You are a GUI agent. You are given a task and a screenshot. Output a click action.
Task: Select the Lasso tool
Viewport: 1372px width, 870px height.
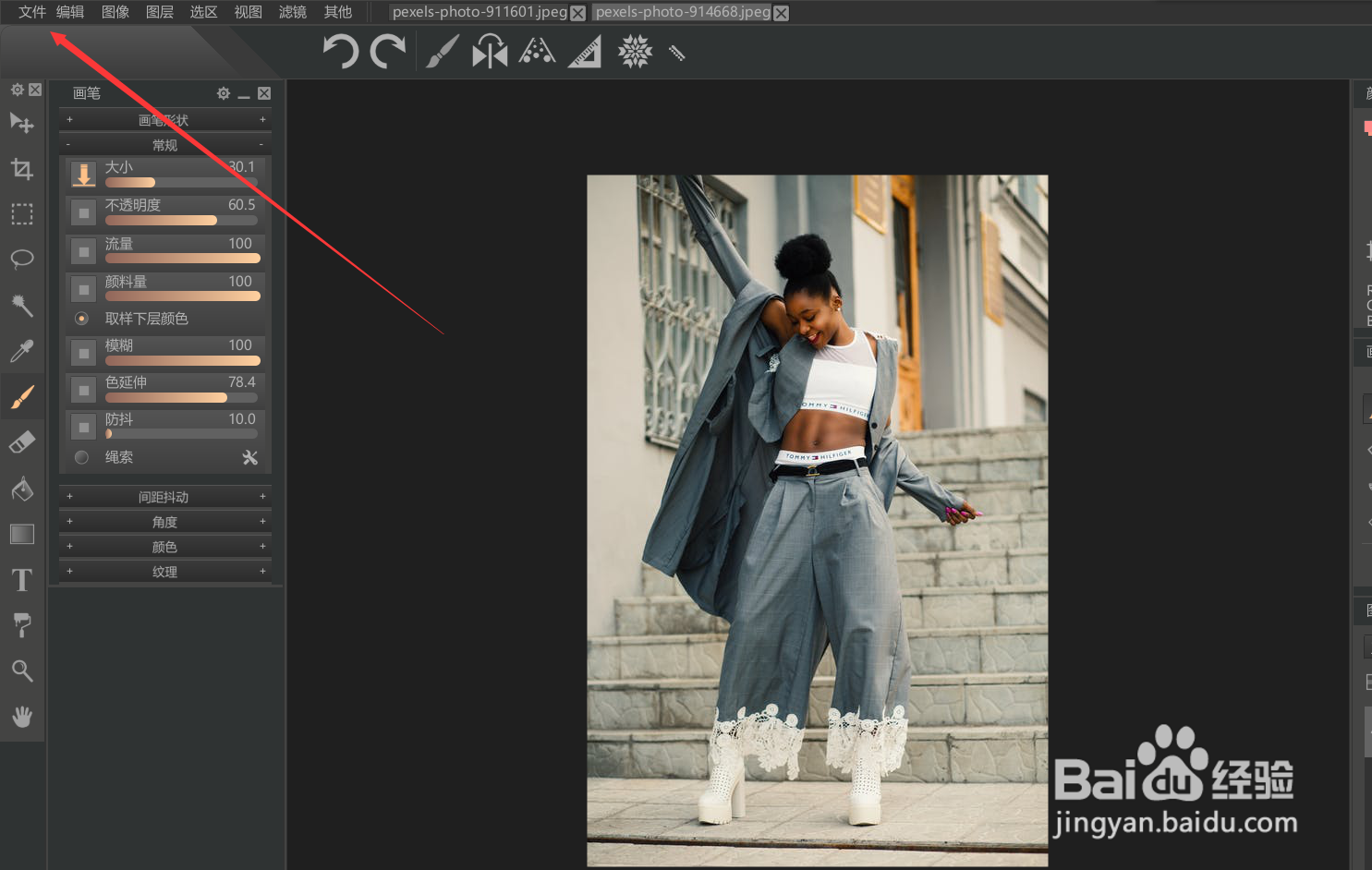point(22,260)
